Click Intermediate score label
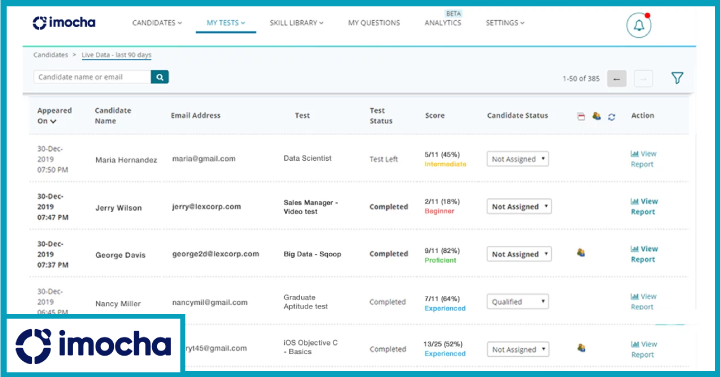Viewport: 720px width, 377px height. (x=445, y=164)
